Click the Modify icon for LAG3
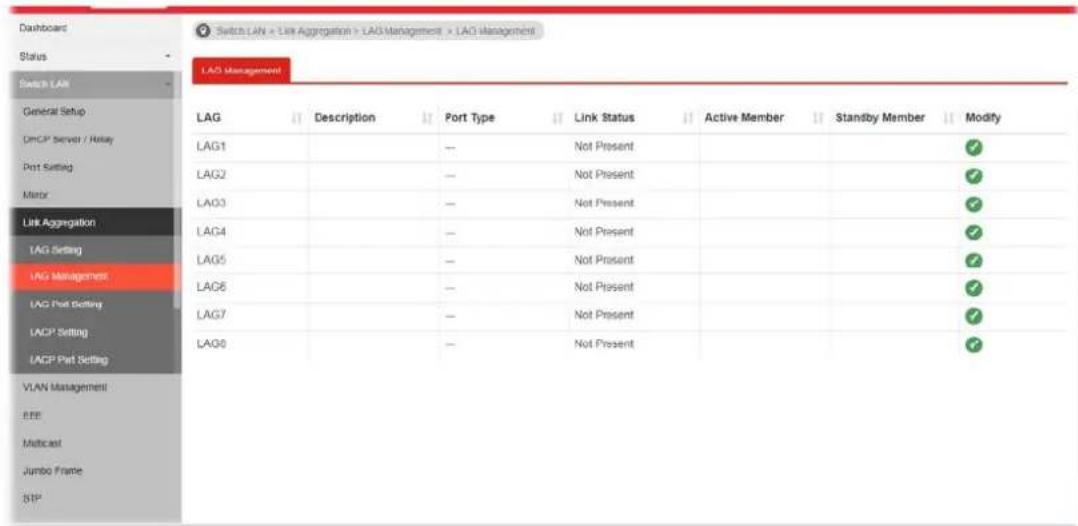1078x526 pixels. point(973,204)
